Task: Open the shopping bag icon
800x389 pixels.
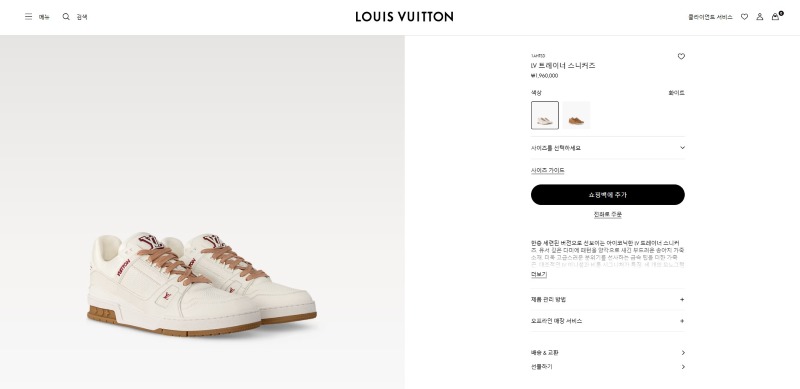Action: 776,17
